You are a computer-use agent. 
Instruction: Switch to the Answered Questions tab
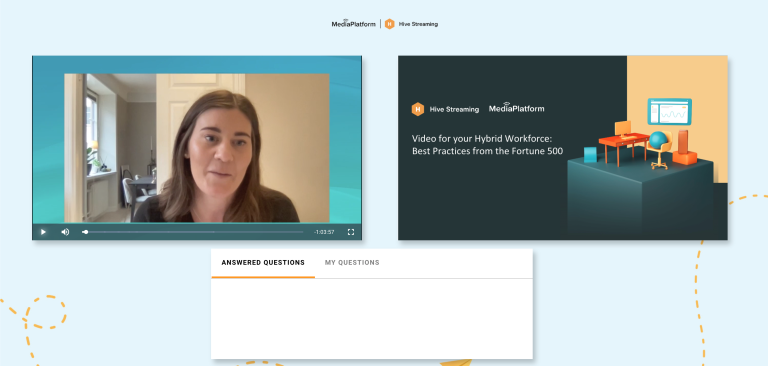(263, 263)
